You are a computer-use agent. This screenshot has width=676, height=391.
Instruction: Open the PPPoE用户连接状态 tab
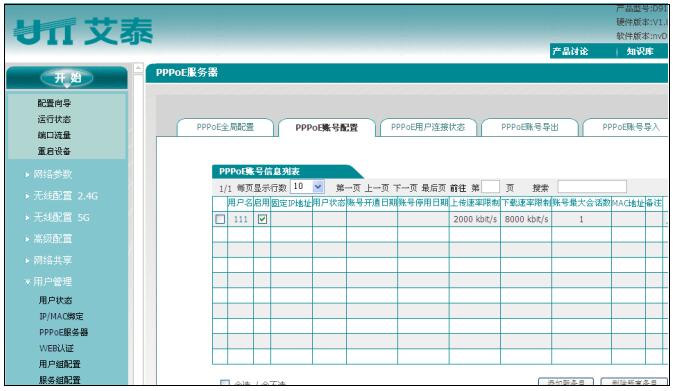(x=428, y=127)
